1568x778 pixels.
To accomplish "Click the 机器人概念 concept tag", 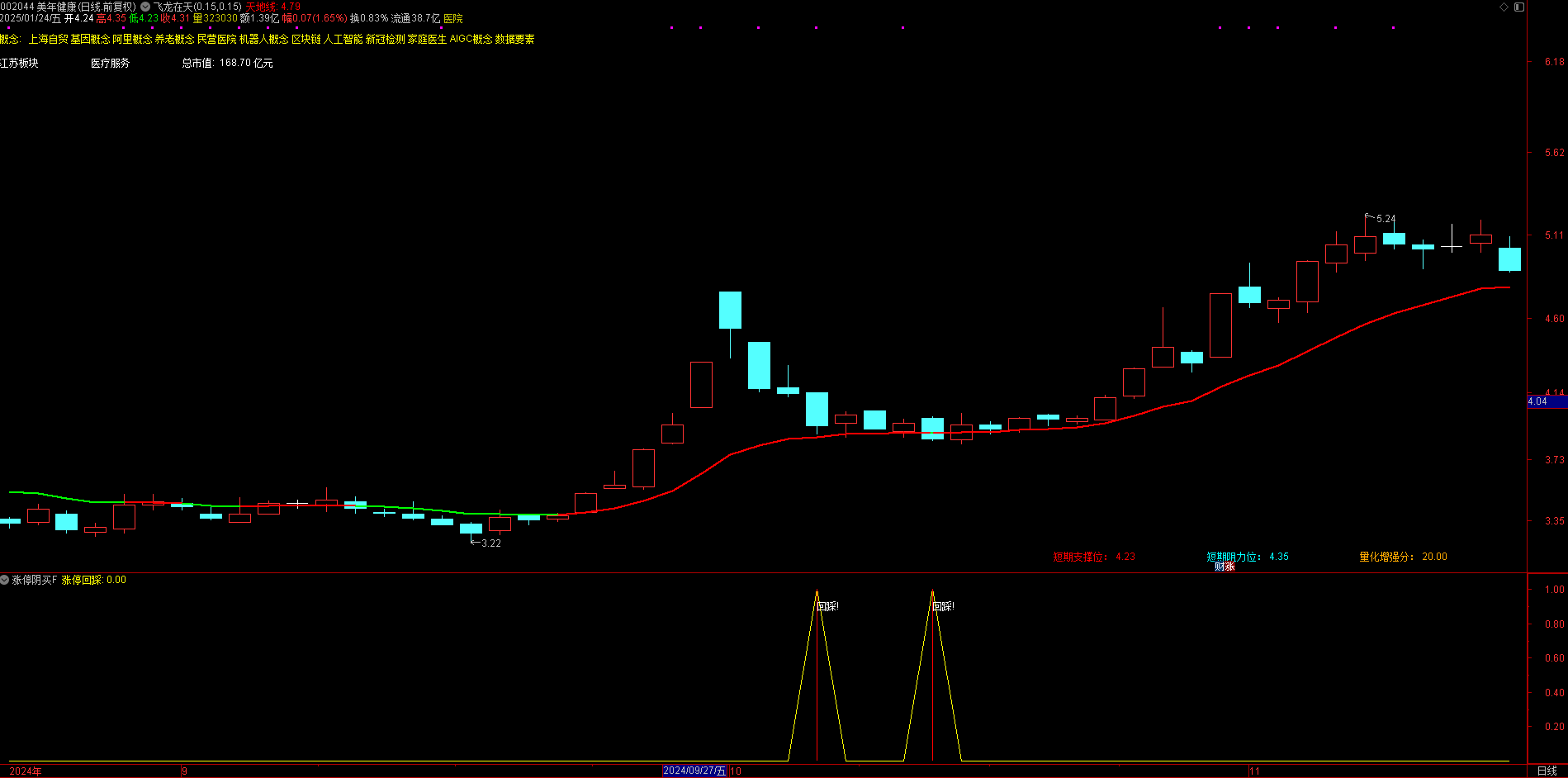I will pyautogui.click(x=263, y=39).
